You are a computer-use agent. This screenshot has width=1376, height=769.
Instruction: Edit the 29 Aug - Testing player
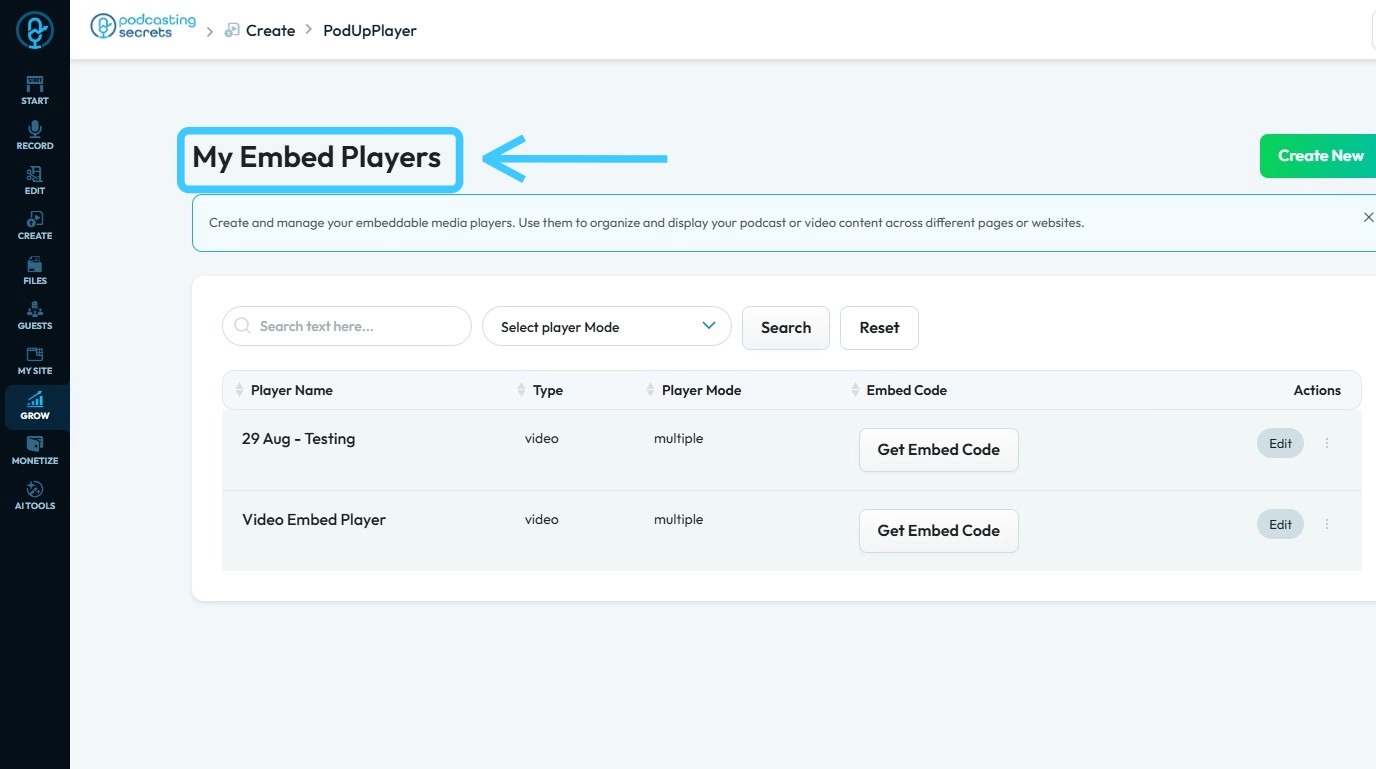click(x=1281, y=443)
